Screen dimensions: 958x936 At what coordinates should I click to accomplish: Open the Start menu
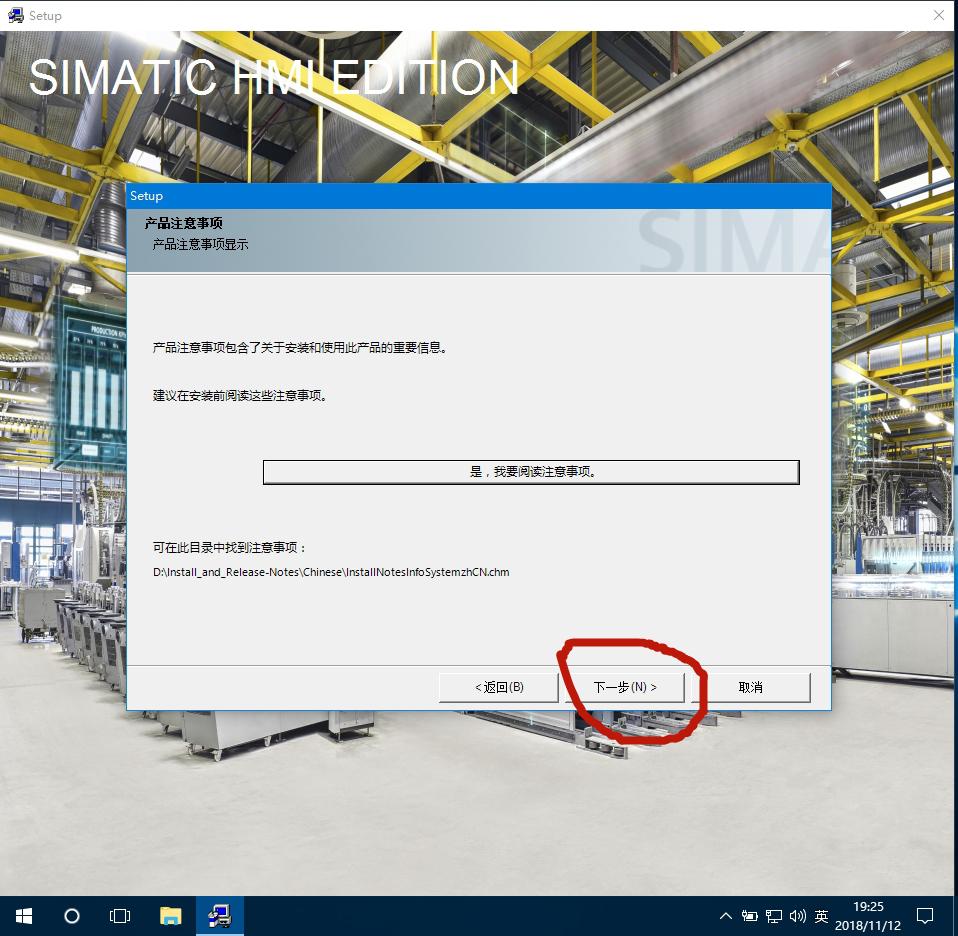(22, 915)
